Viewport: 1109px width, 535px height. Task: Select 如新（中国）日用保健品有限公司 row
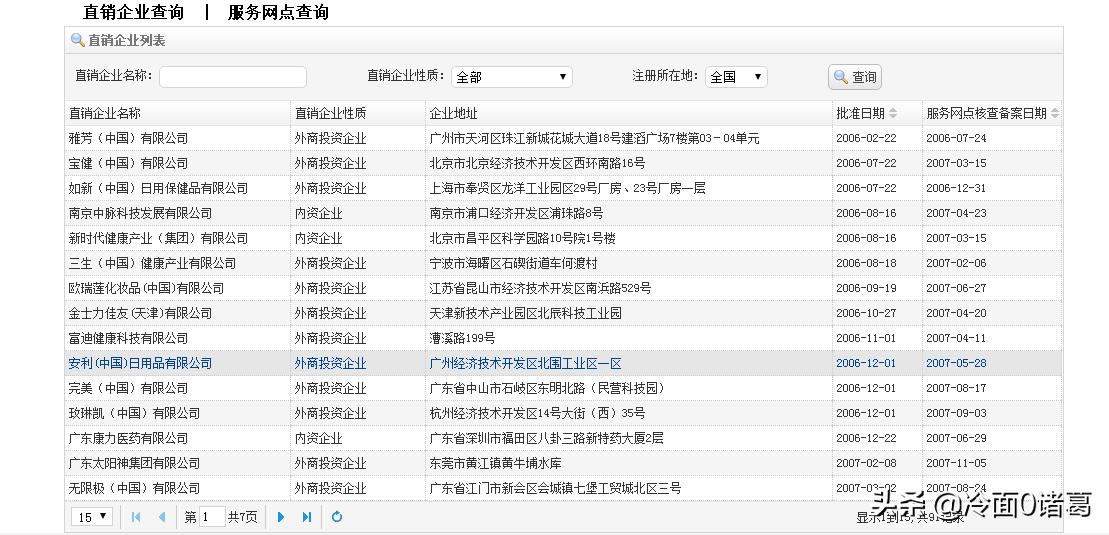[563, 188]
